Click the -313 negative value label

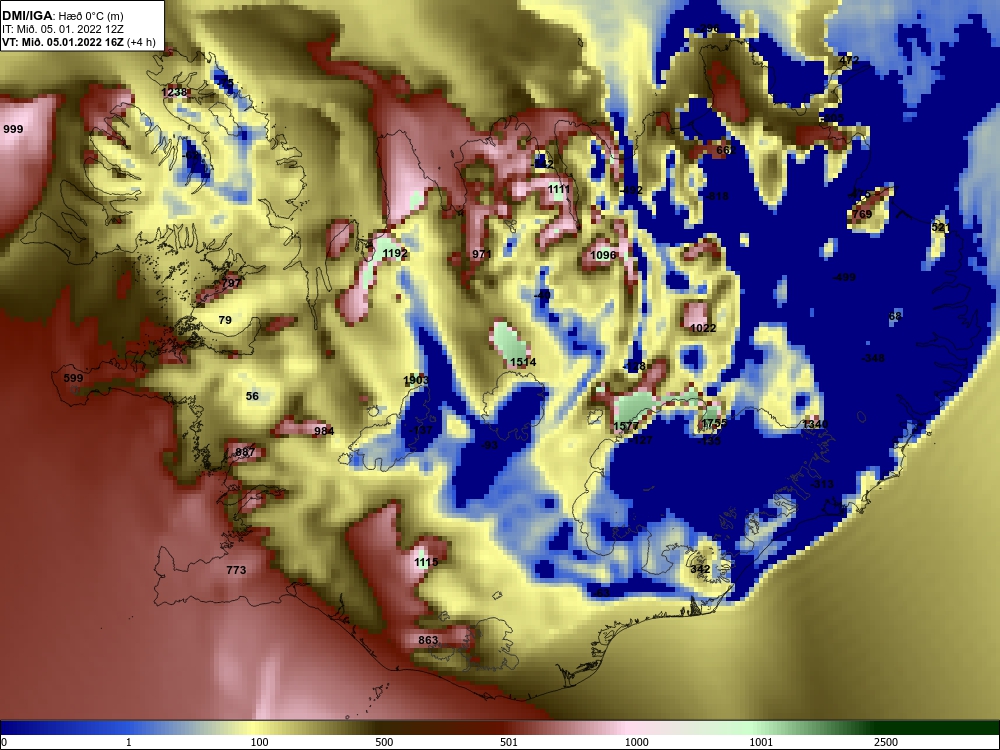pos(822,485)
